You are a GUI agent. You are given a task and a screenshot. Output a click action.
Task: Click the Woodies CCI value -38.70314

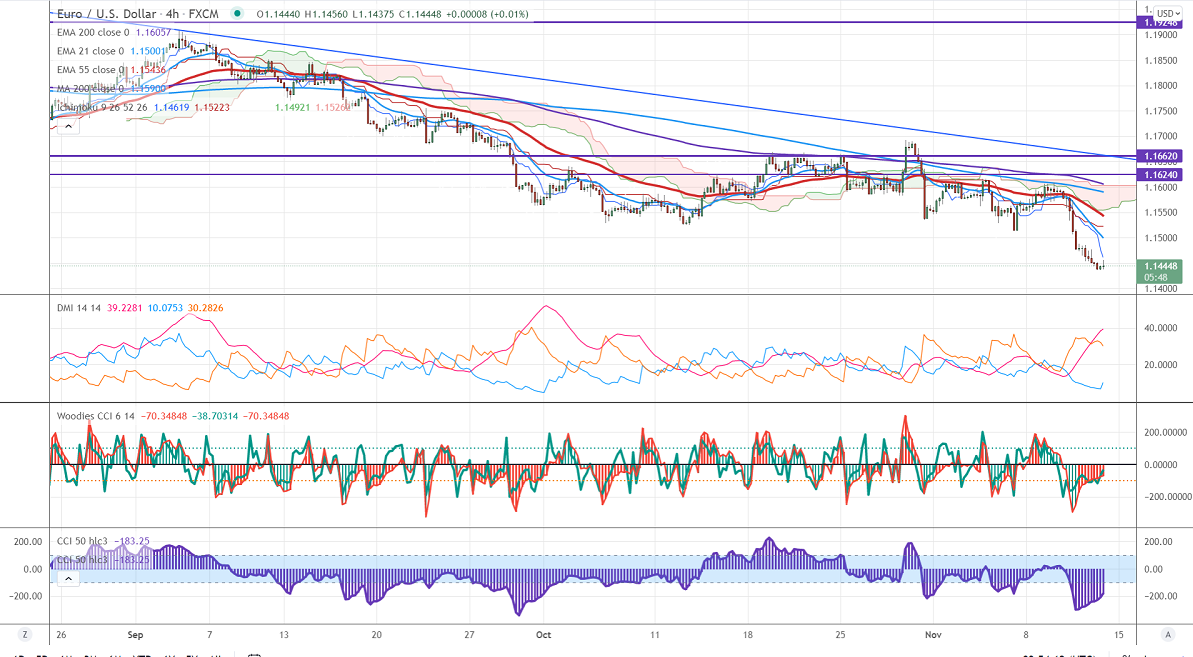(215, 416)
